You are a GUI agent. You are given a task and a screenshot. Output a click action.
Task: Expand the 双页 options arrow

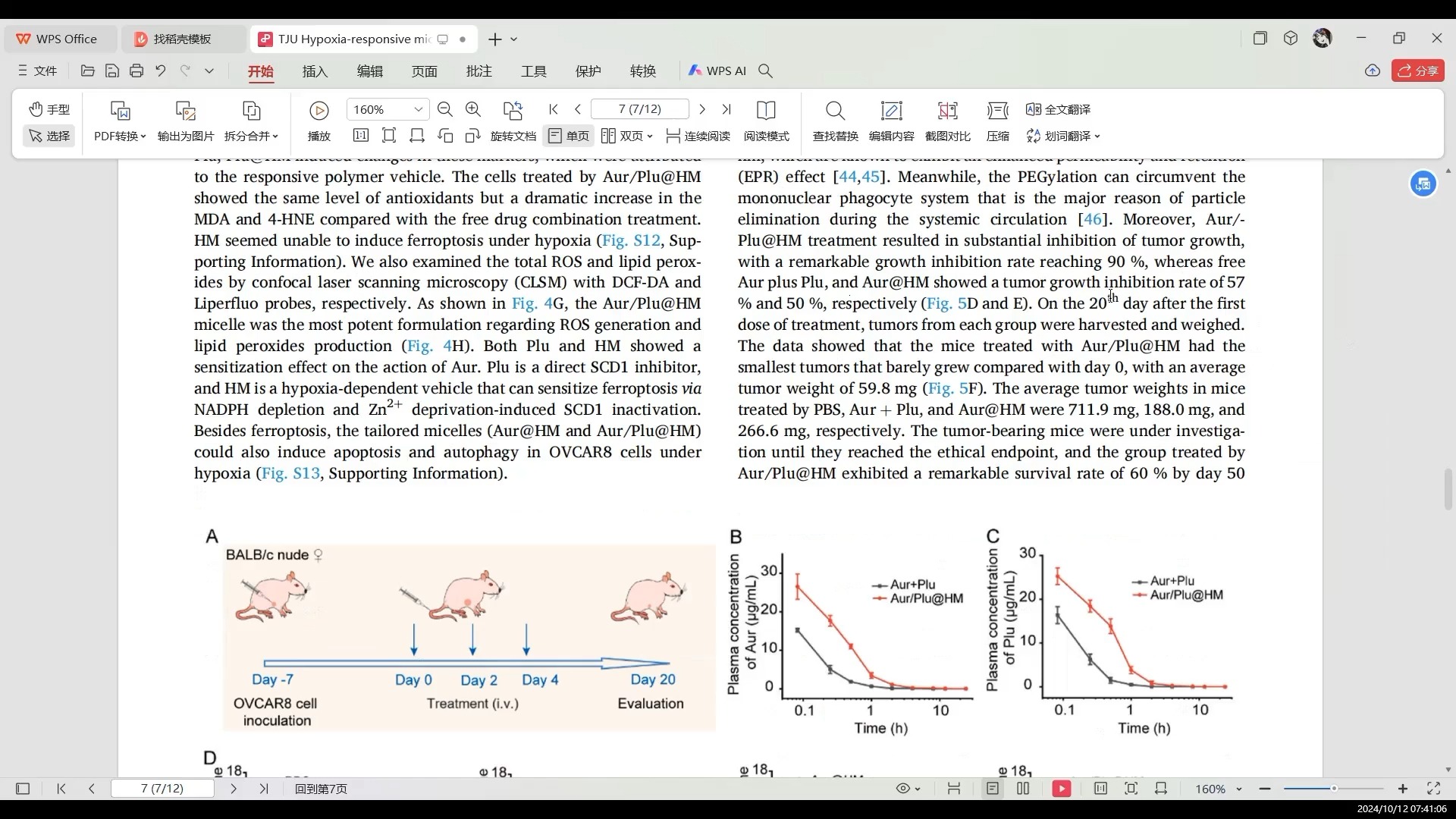[x=650, y=136]
